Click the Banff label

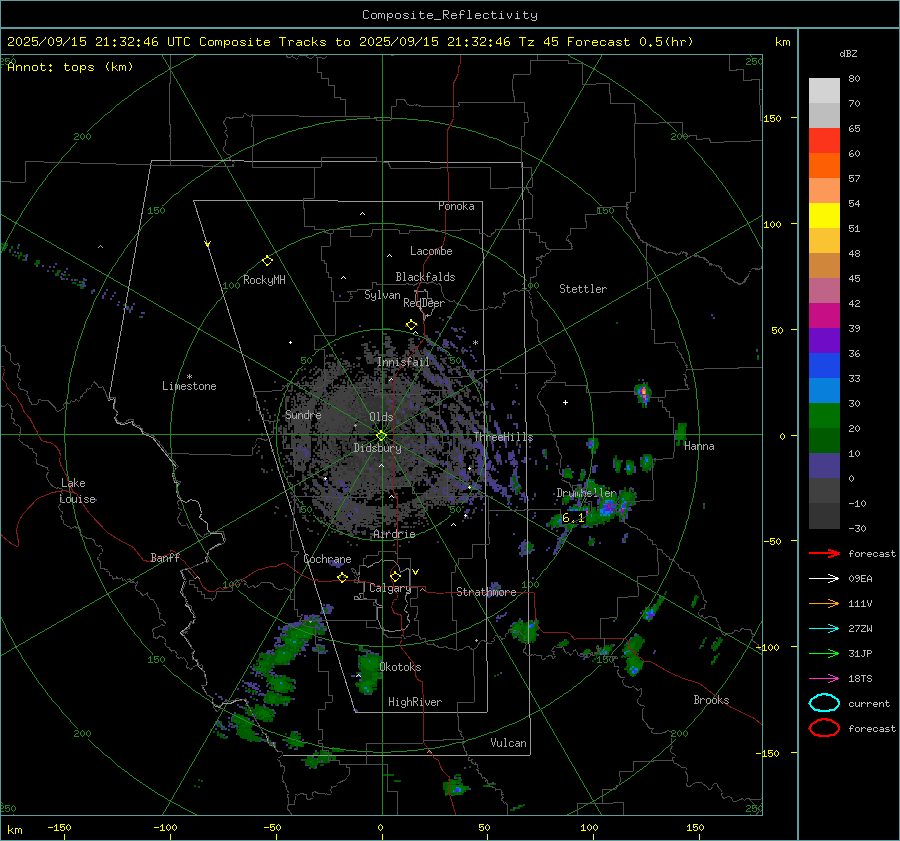tap(165, 558)
